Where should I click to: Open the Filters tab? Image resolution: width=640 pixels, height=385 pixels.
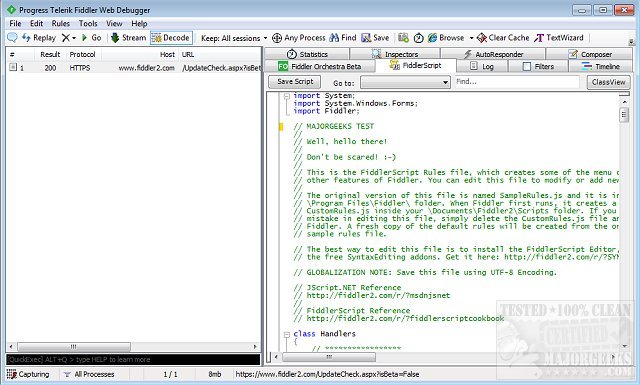tap(538, 66)
